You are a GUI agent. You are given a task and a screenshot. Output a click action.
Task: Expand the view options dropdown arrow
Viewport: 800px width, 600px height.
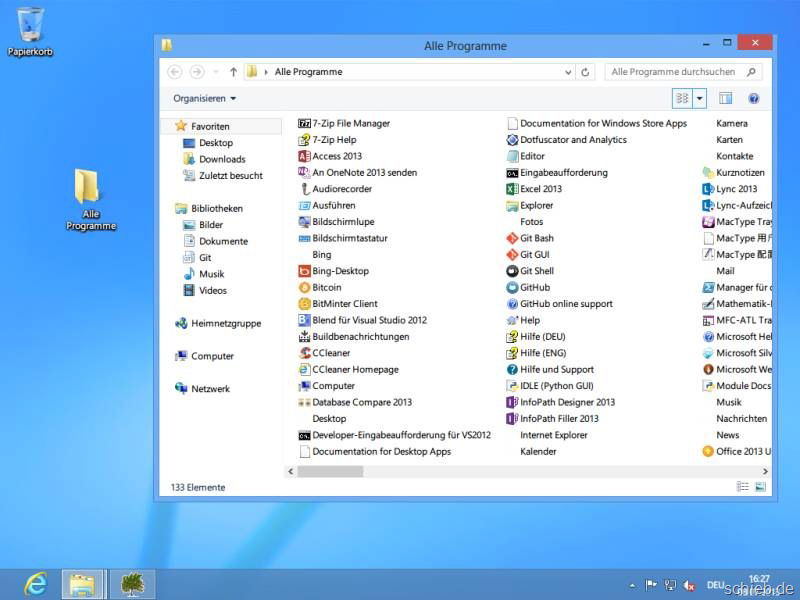(x=700, y=98)
